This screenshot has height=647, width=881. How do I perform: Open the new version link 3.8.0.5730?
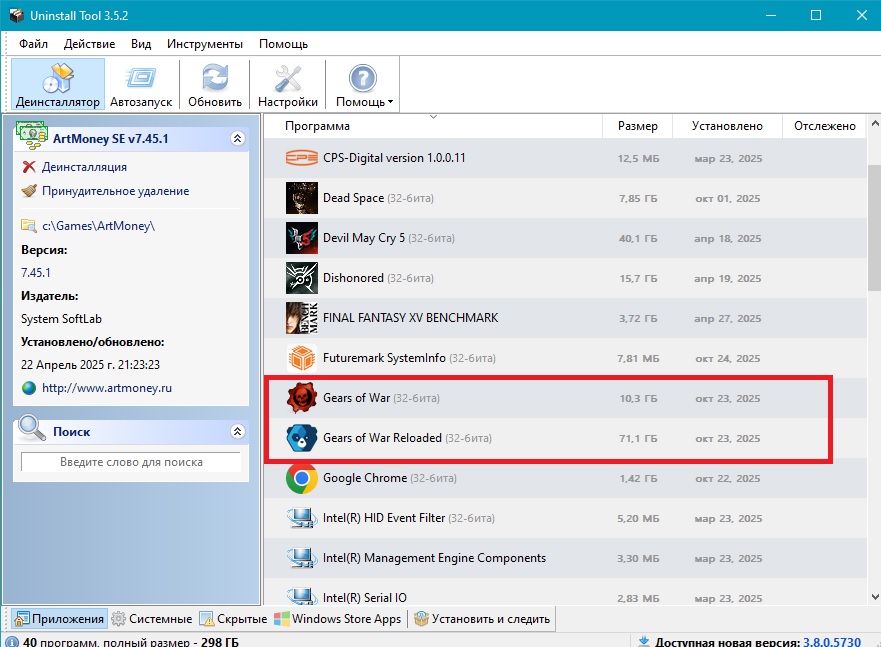pyautogui.click(x=832, y=641)
